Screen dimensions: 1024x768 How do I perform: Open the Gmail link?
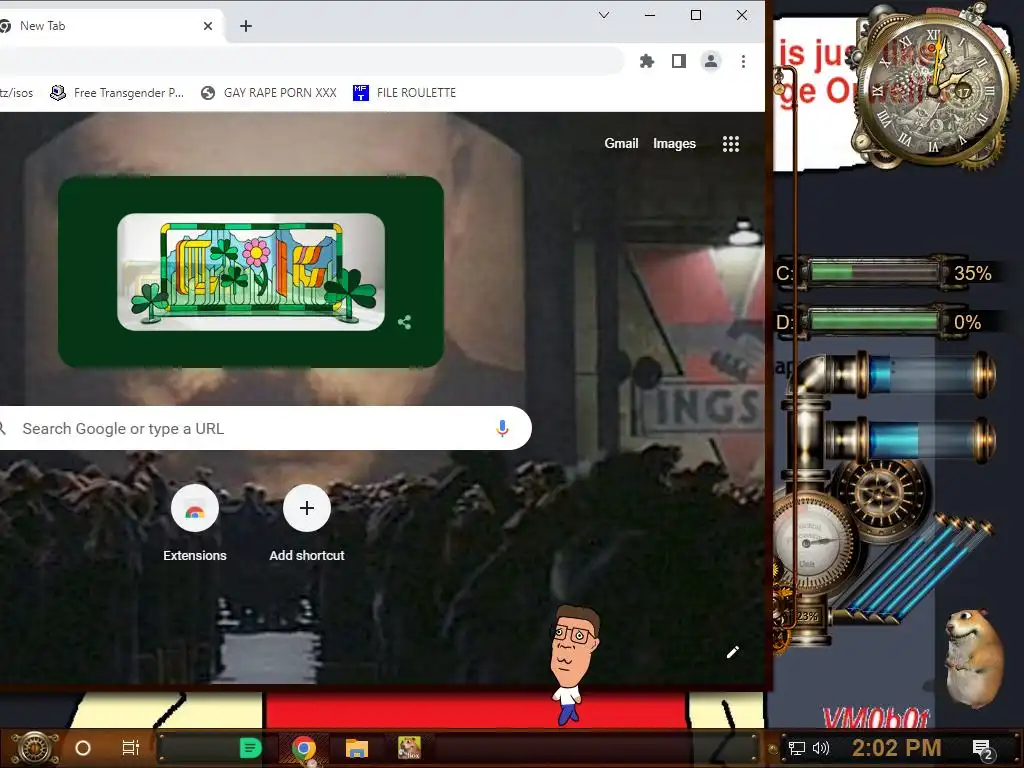621,144
